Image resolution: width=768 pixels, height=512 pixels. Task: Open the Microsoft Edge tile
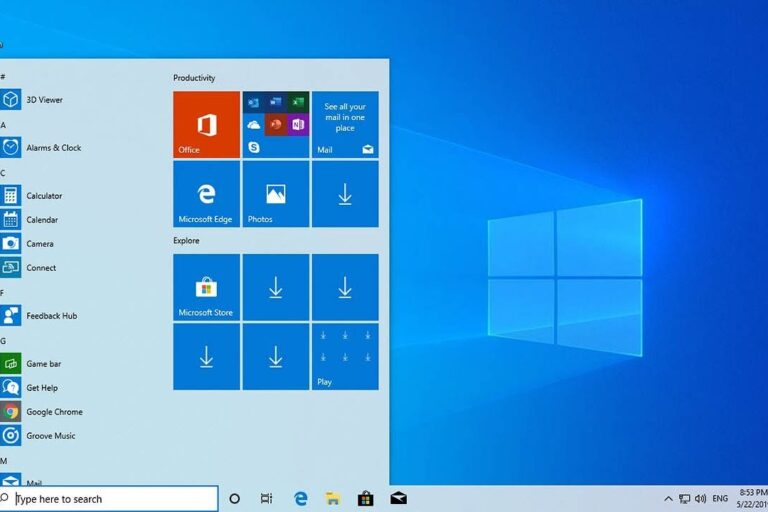pyautogui.click(x=206, y=194)
